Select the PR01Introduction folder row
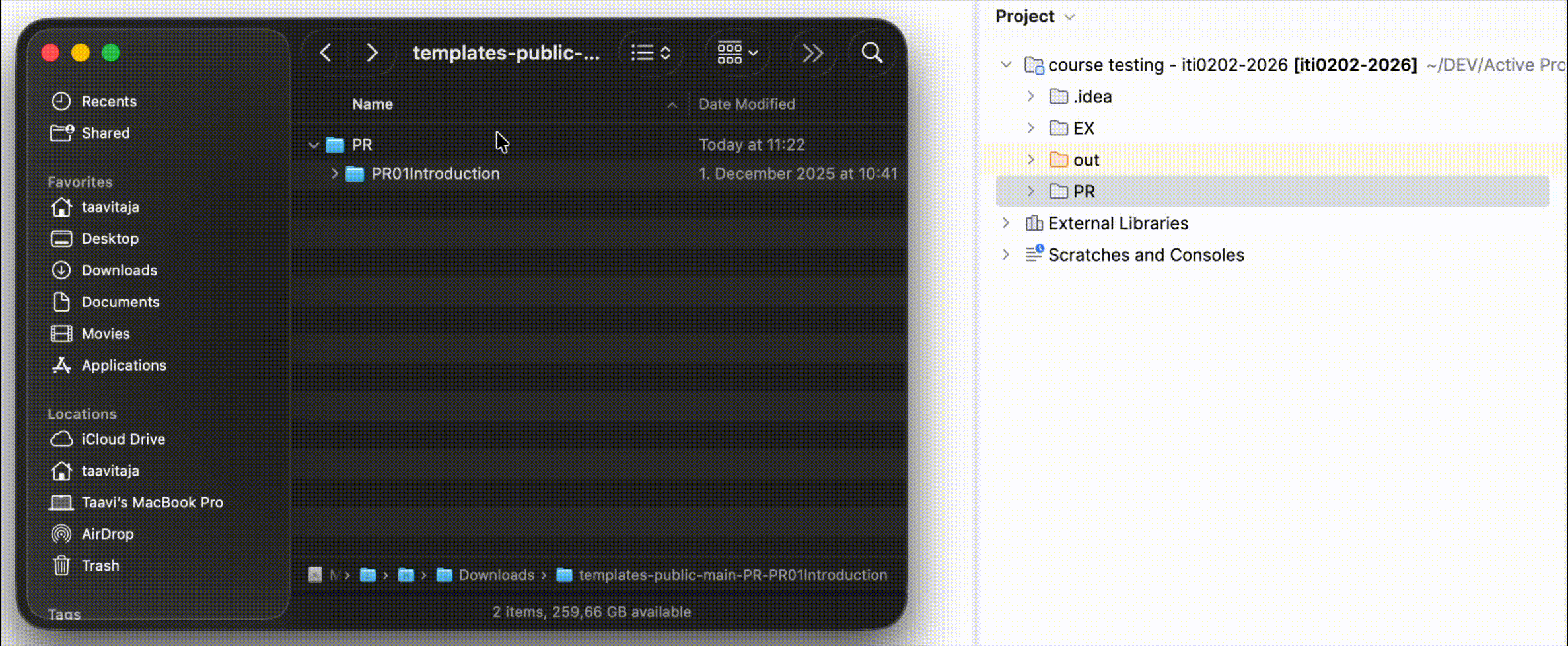1568x646 pixels. tap(436, 173)
